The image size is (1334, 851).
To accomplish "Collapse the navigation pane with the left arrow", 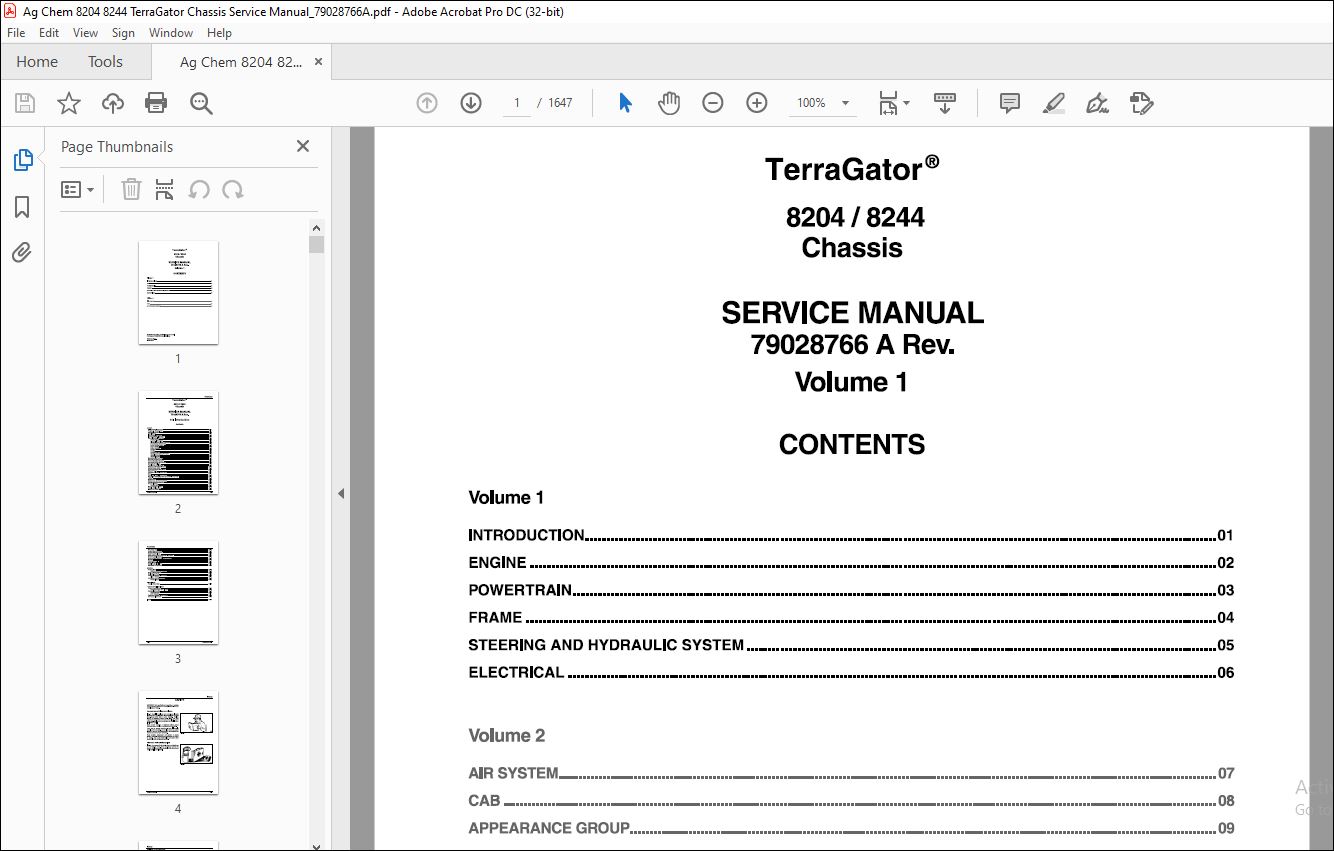I will pyautogui.click(x=341, y=493).
